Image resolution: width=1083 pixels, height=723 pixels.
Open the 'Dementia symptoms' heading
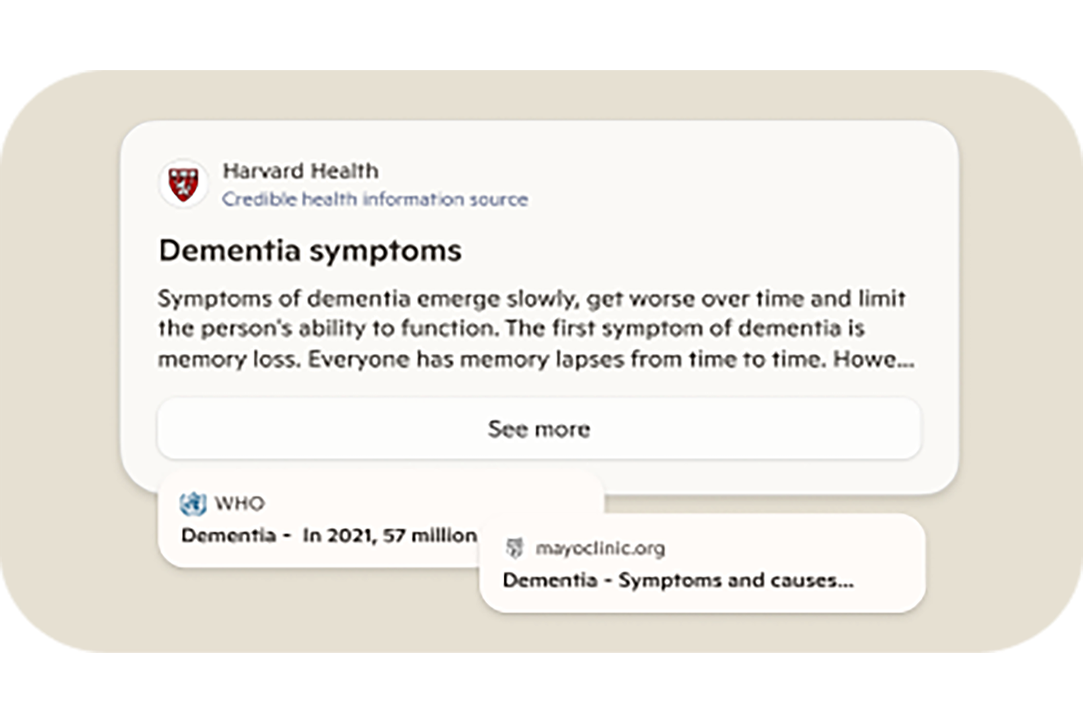click(x=310, y=250)
